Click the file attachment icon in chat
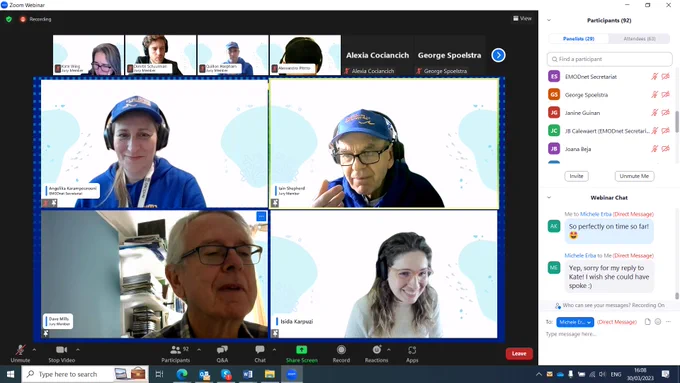The image size is (680, 383). (647, 322)
